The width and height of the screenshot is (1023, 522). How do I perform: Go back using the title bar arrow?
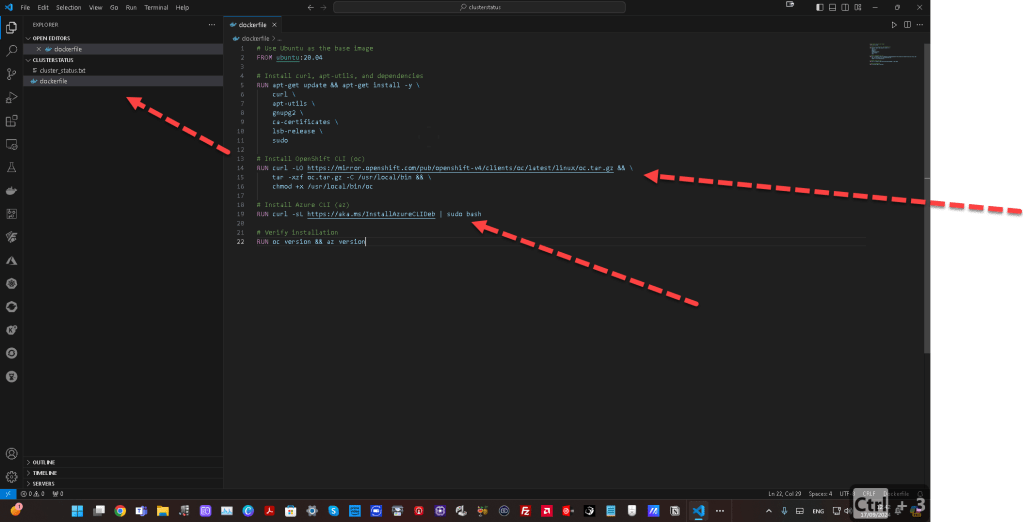point(311,7)
